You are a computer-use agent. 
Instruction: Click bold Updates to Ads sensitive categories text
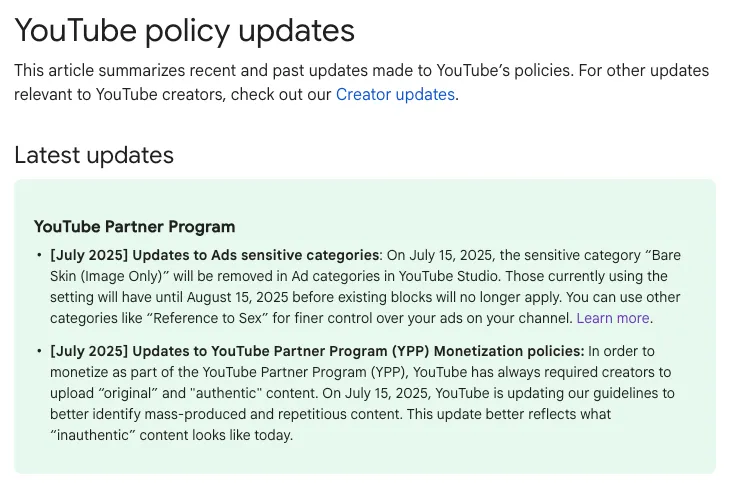255,255
